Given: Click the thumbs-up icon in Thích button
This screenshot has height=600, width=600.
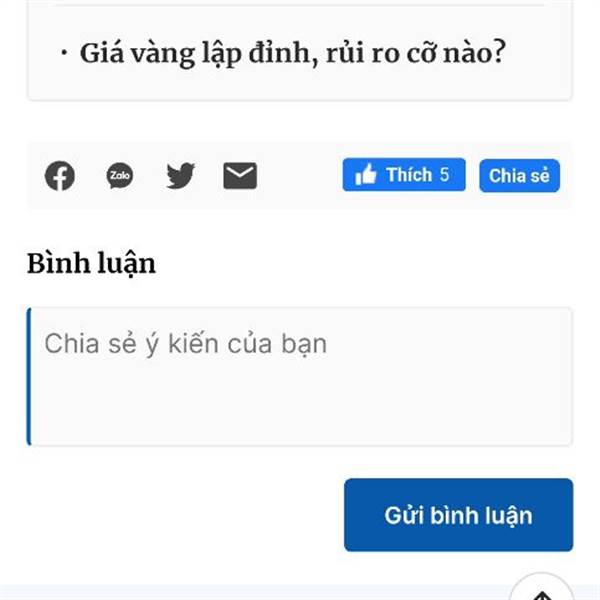Looking at the screenshot, I should pyautogui.click(x=366, y=174).
